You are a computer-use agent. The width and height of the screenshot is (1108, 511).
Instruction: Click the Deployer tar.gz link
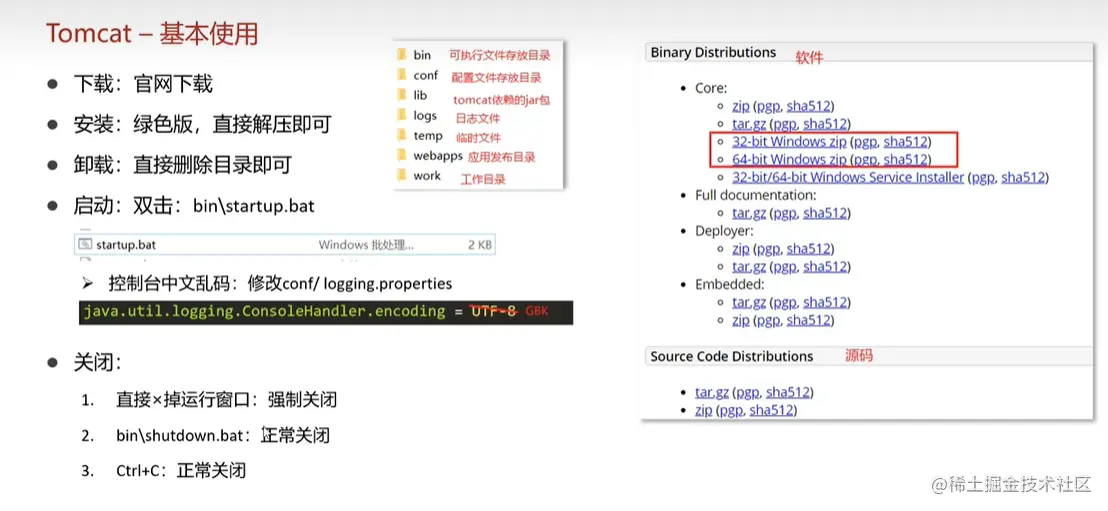[749, 266]
